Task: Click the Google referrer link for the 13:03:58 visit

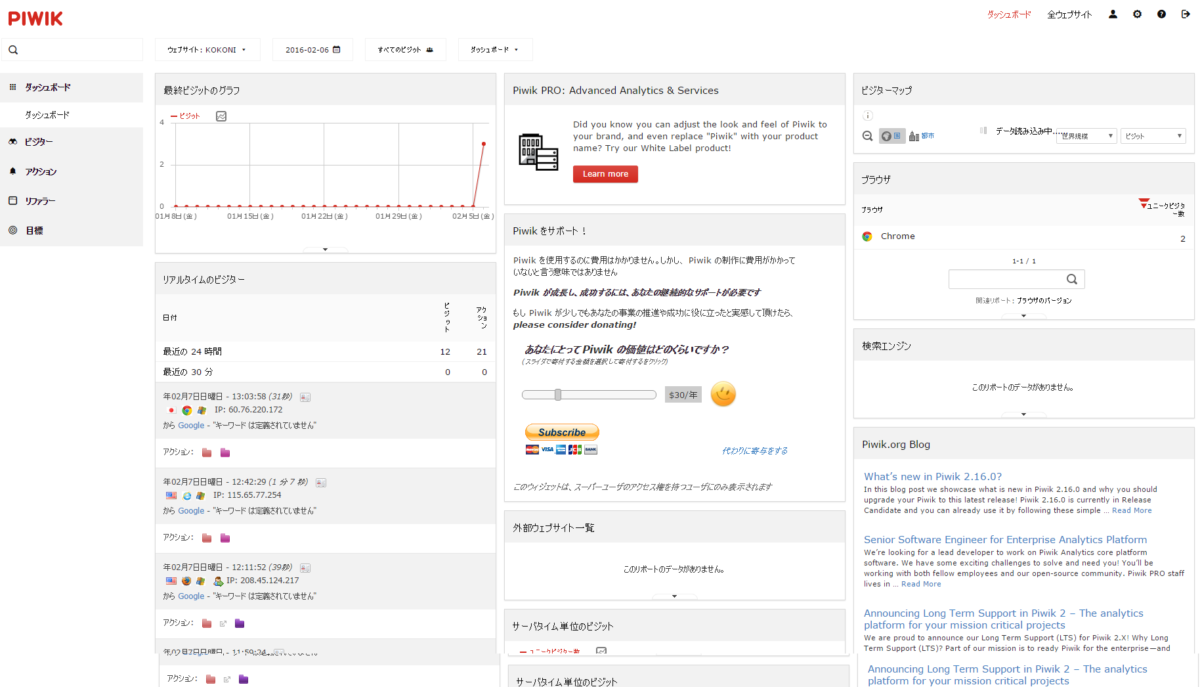Action: (191, 425)
